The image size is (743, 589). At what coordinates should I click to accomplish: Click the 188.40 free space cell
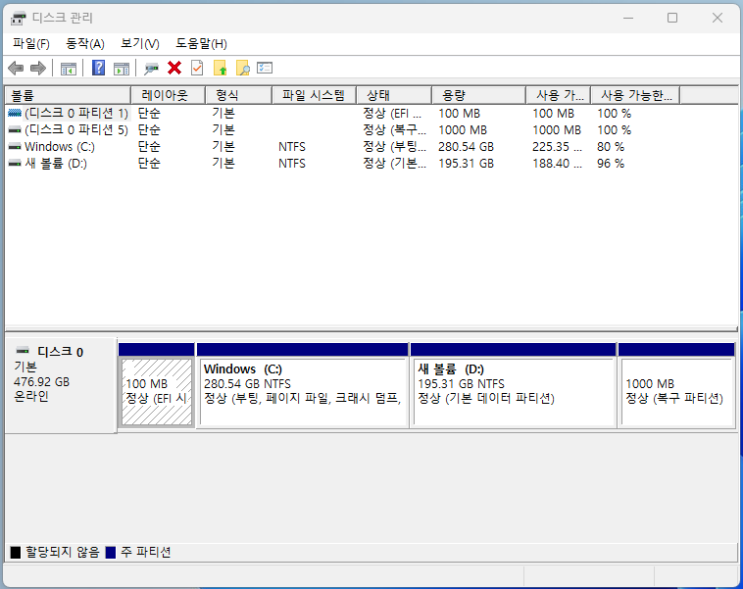click(557, 163)
